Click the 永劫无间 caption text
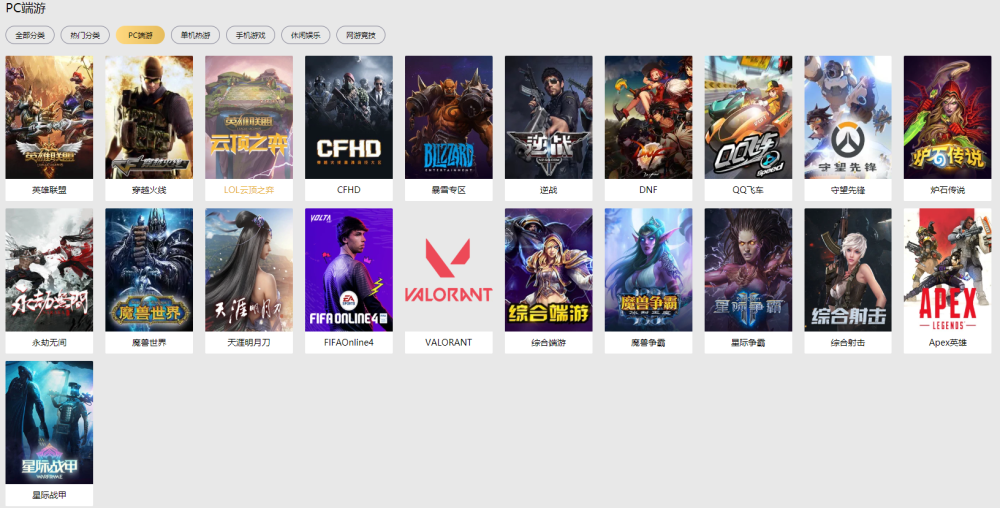The height and width of the screenshot is (508, 1000). pos(49,342)
